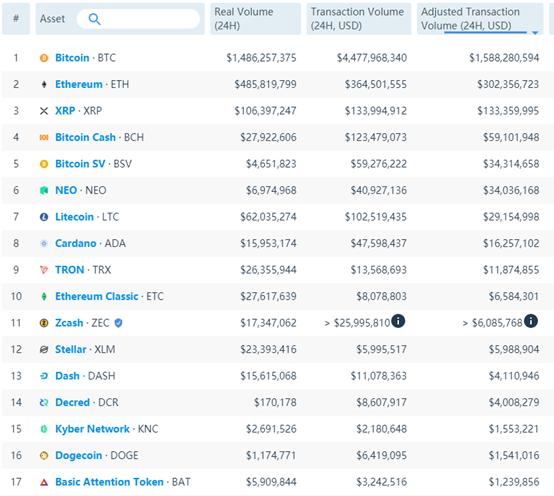Screen dimensions: 554x496
Task: Click the Ethereum Classic green logo icon
Action: coord(44,296)
